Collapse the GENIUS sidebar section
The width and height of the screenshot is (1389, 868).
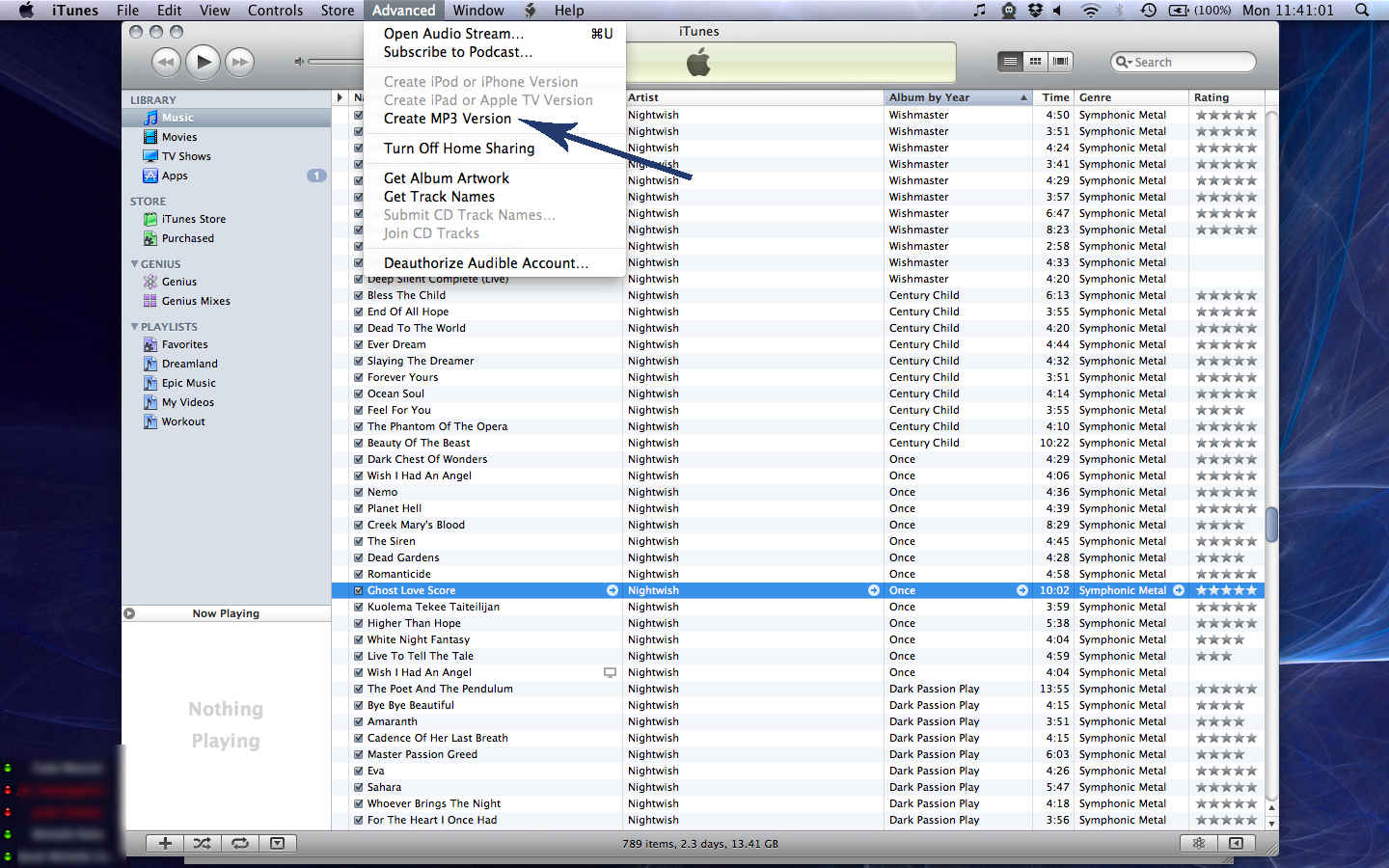pos(134,263)
